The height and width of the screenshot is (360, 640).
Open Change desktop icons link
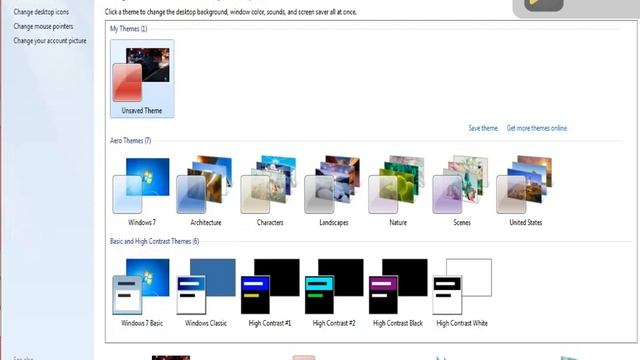point(41,12)
